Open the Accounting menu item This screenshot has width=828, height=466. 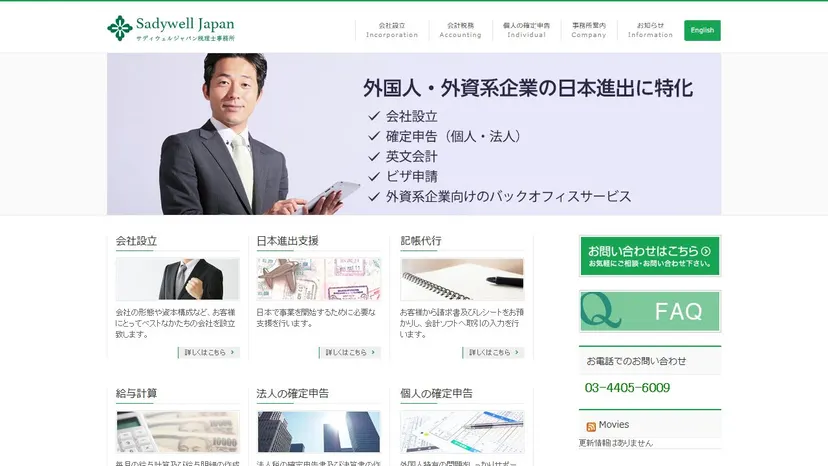pos(460,30)
